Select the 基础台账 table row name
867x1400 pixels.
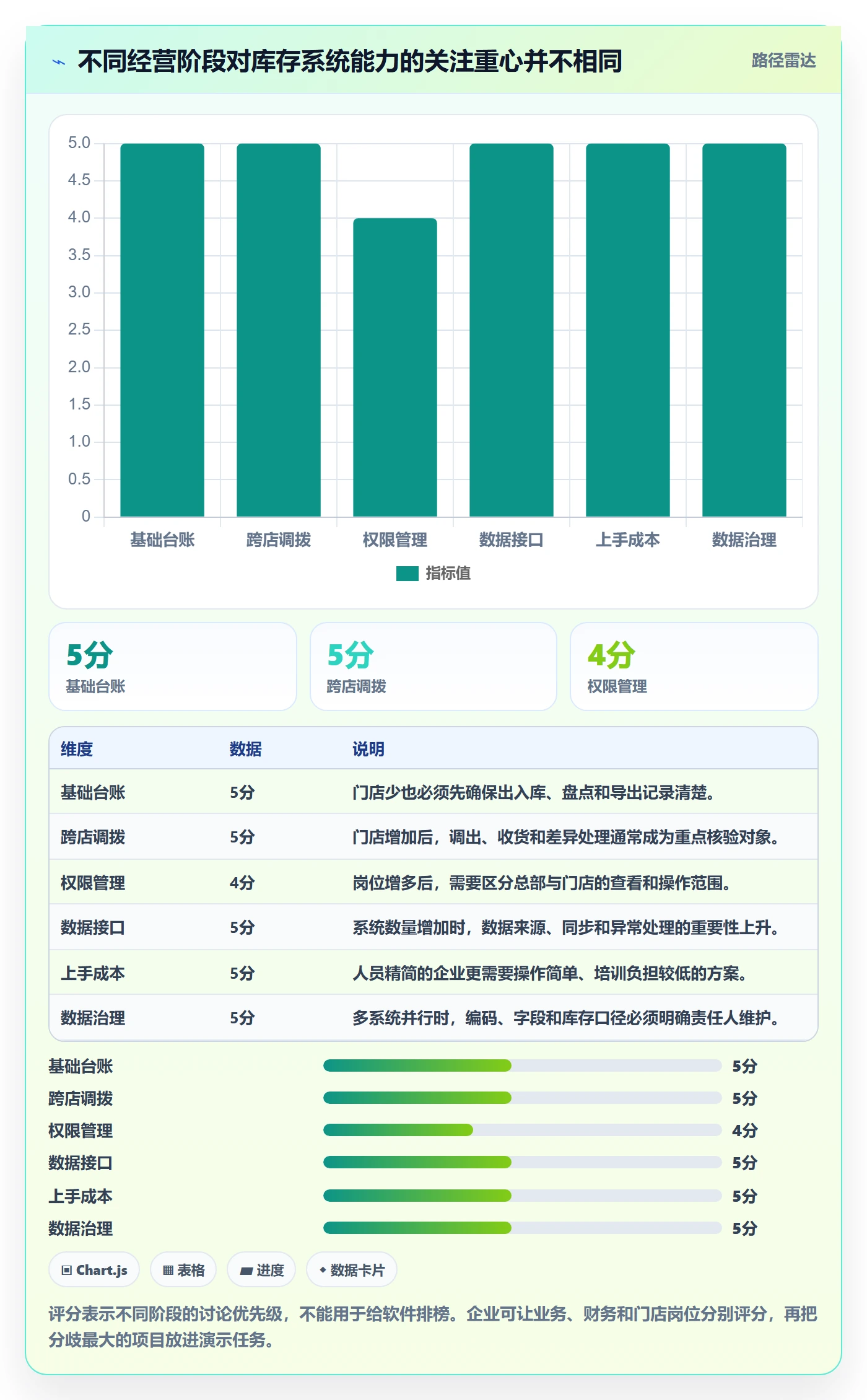tap(93, 792)
